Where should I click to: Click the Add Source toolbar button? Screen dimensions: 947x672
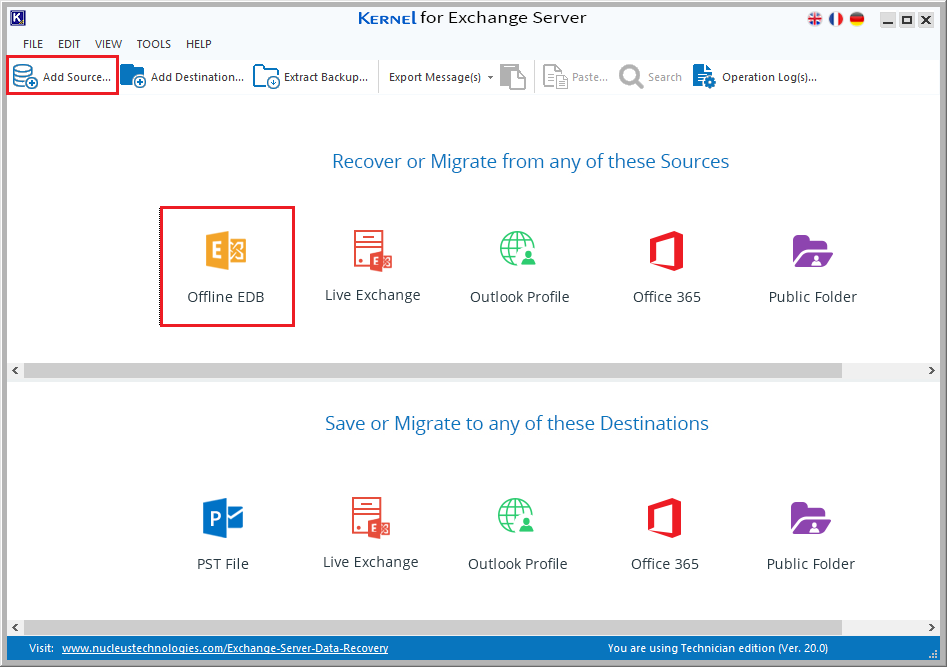point(62,76)
